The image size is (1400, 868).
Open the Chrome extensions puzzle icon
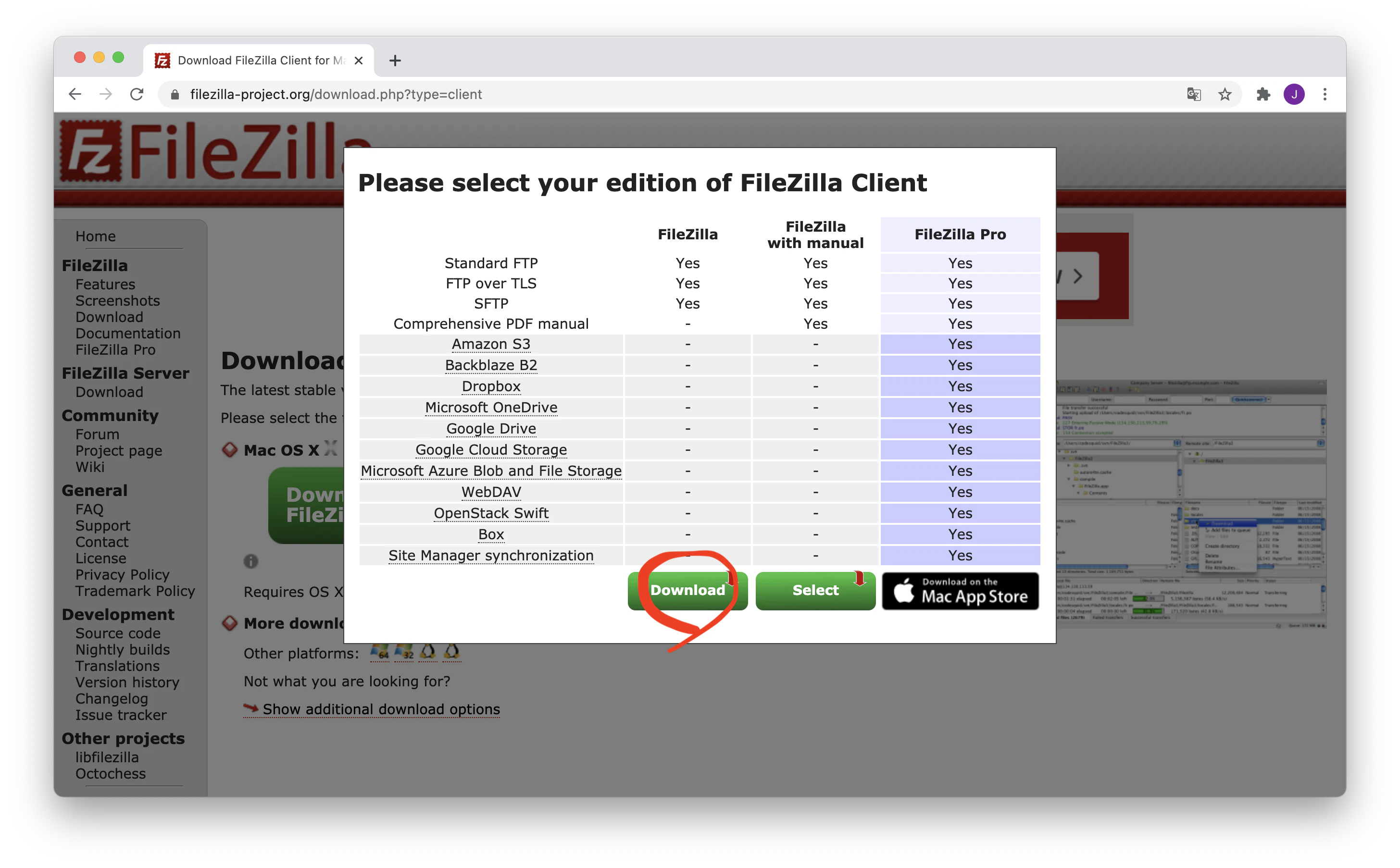pos(1263,94)
